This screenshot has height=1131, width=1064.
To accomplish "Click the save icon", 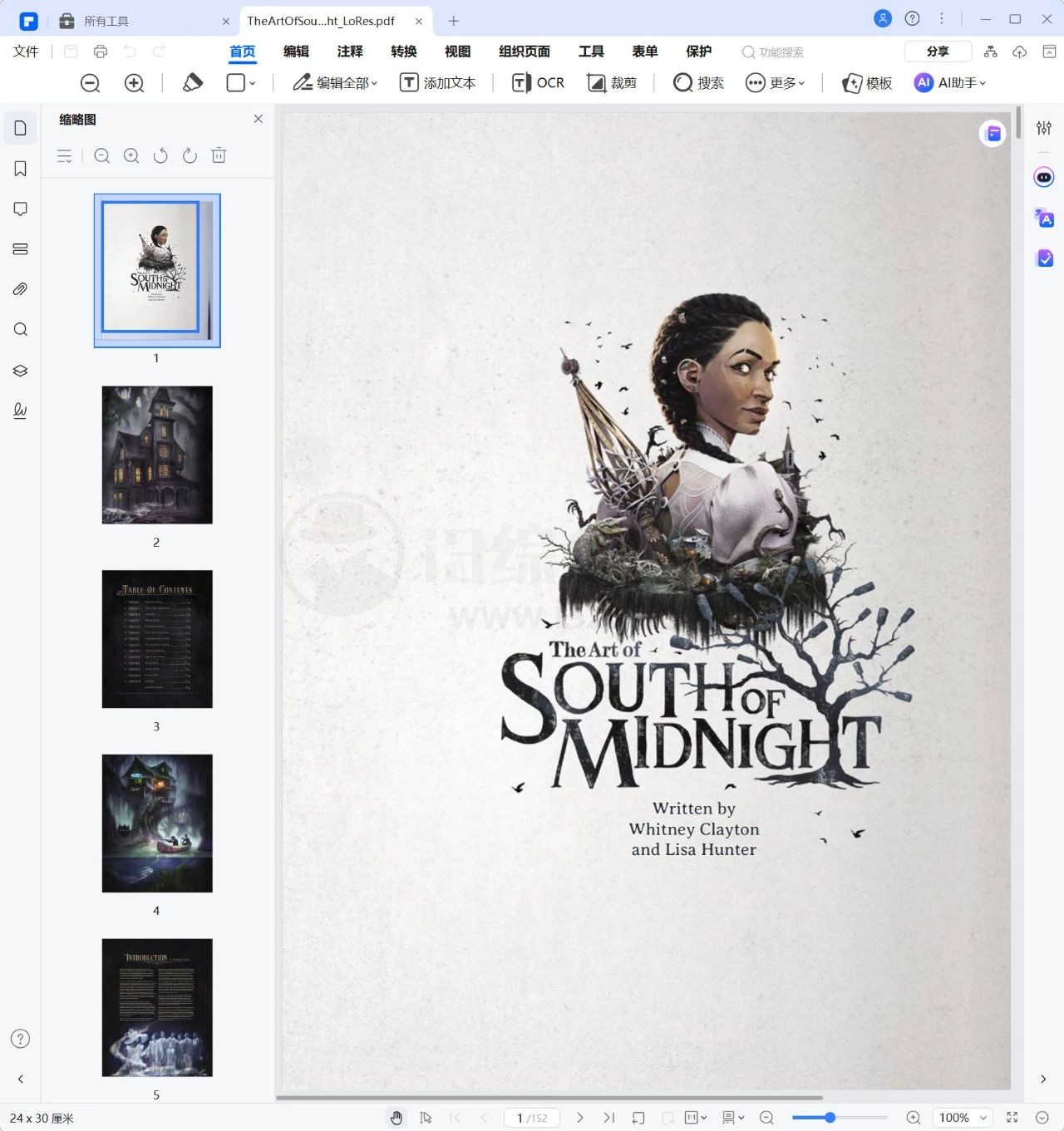I will (x=71, y=52).
